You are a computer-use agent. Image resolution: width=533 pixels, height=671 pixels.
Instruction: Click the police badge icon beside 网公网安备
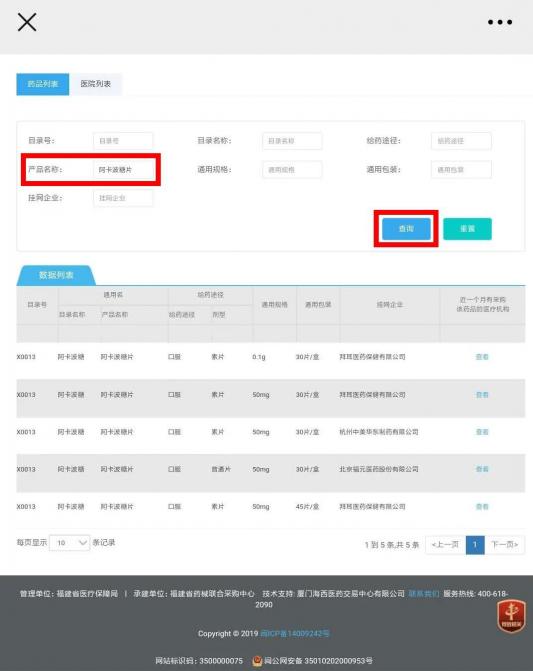pos(257,661)
